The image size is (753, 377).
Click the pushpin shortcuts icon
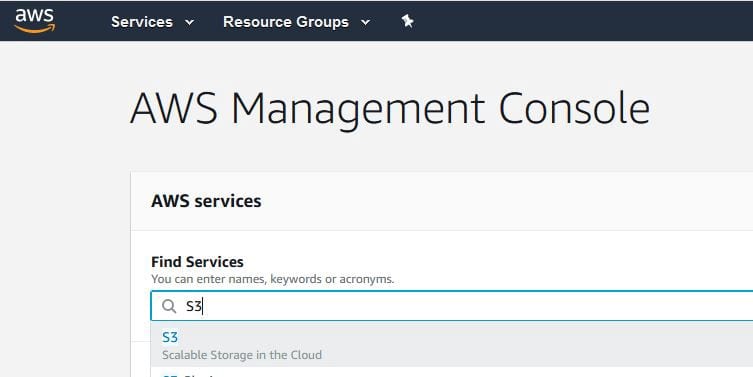tap(408, 21)
